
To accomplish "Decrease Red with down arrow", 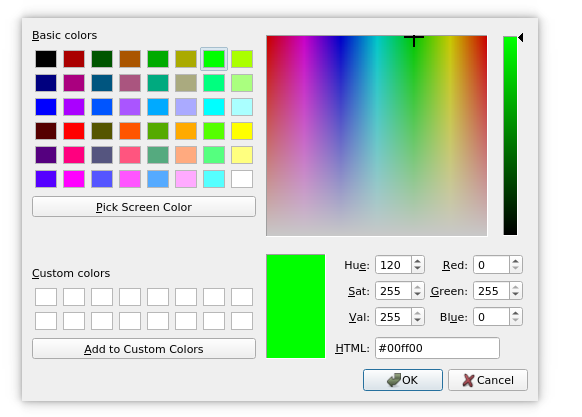I will [x=516, y=268].
